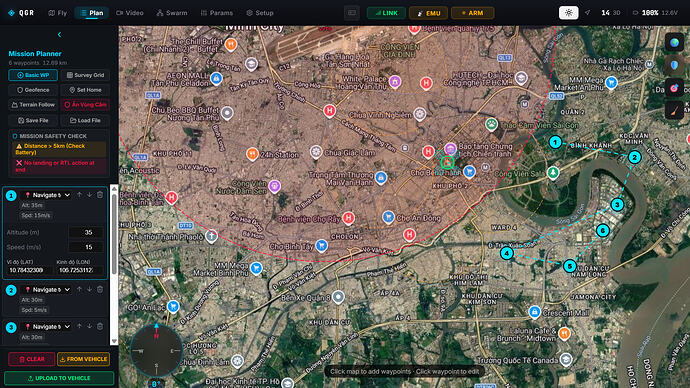The image size is (690, 388).
Task: Open the Fly tab
Action: click(58, 13)
